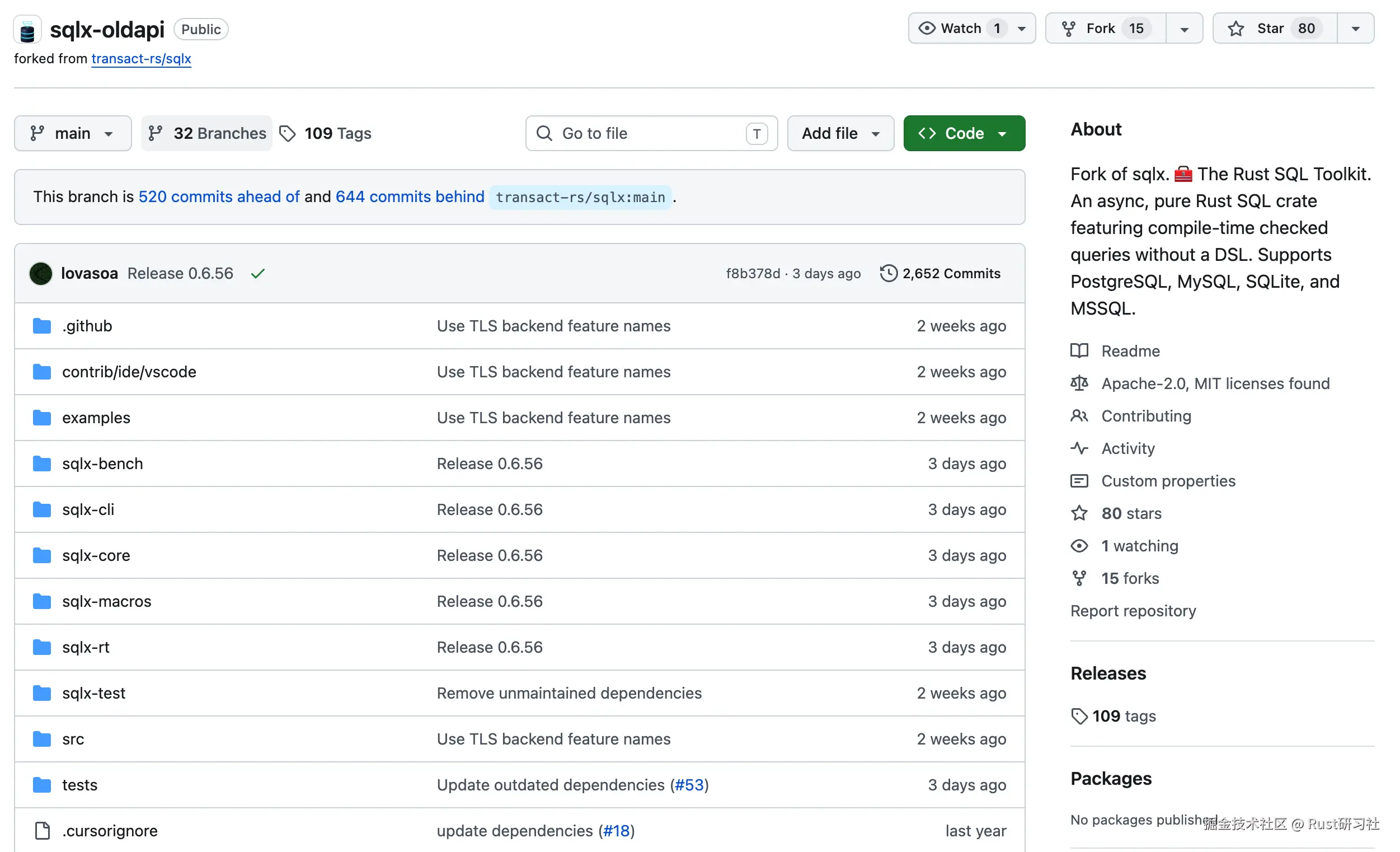Screen dimensions: 1400x852
Task: View the 109 Tags list in toolbar
Action: click(x=326, y=134)
